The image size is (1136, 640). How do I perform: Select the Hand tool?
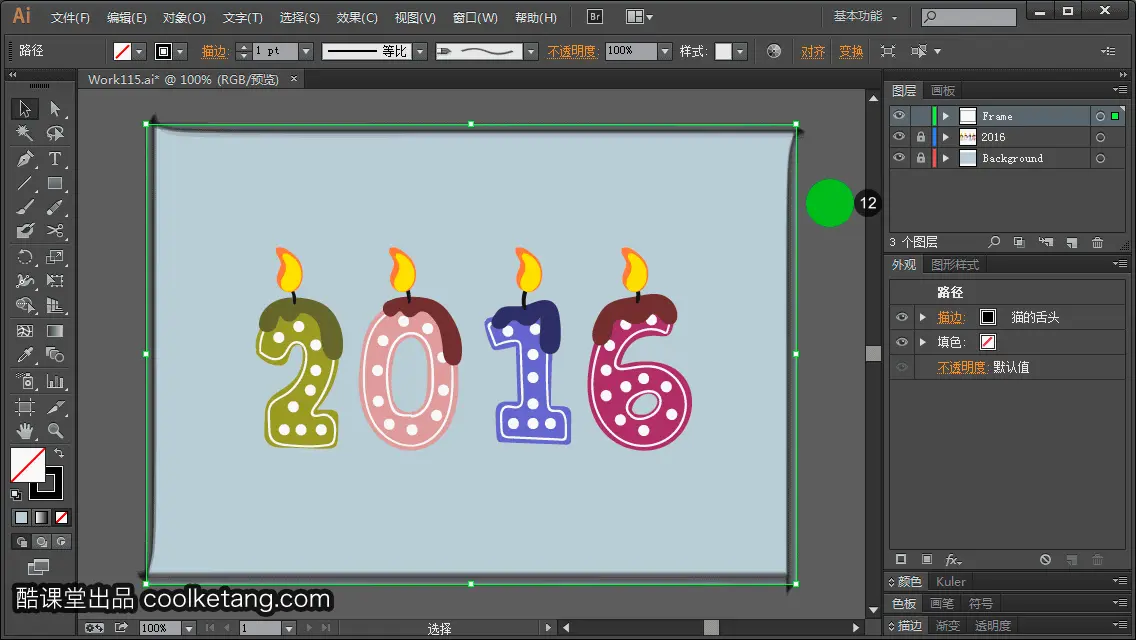click(25, 431)
